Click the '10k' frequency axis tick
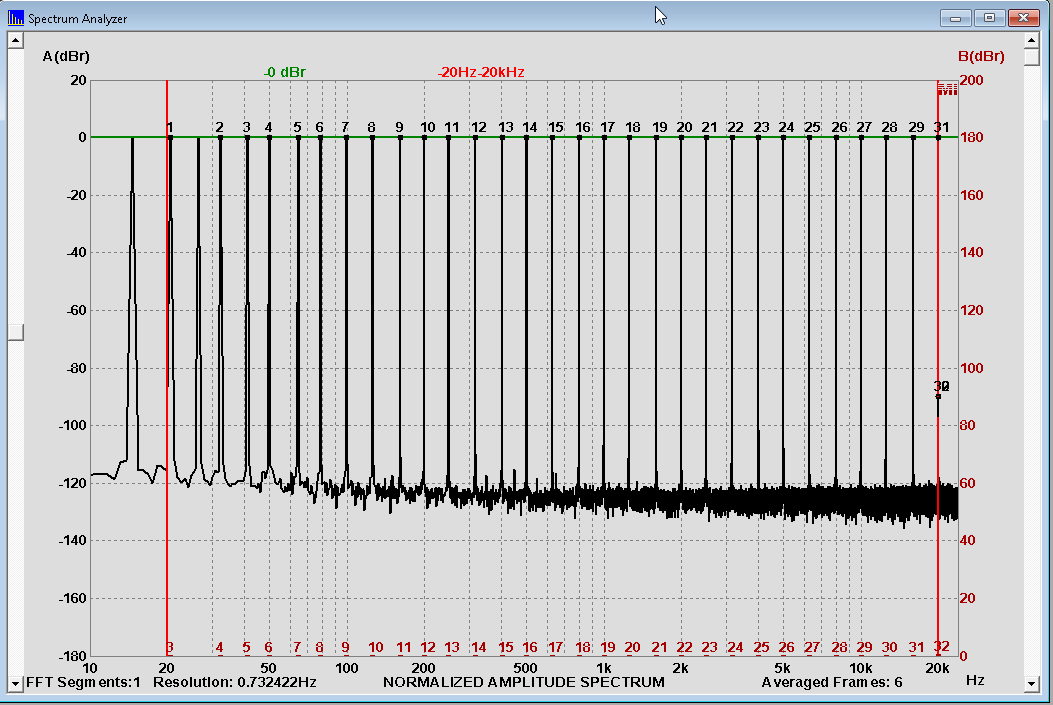The width and height of the screenshot is (1053, 705). [860, 668]
